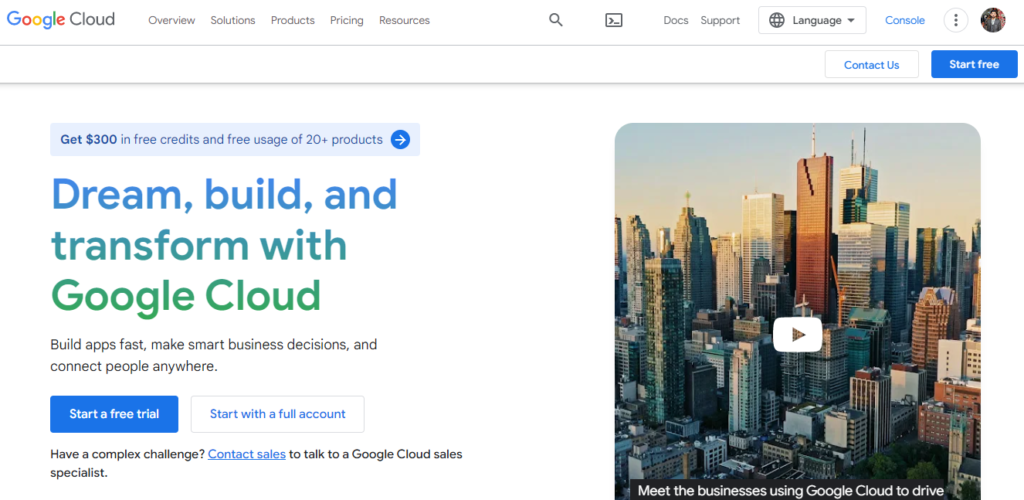This screenshot has height=500, width=1024.
Task: Open the search magnifier icon
Action: (x=556, y=20)
